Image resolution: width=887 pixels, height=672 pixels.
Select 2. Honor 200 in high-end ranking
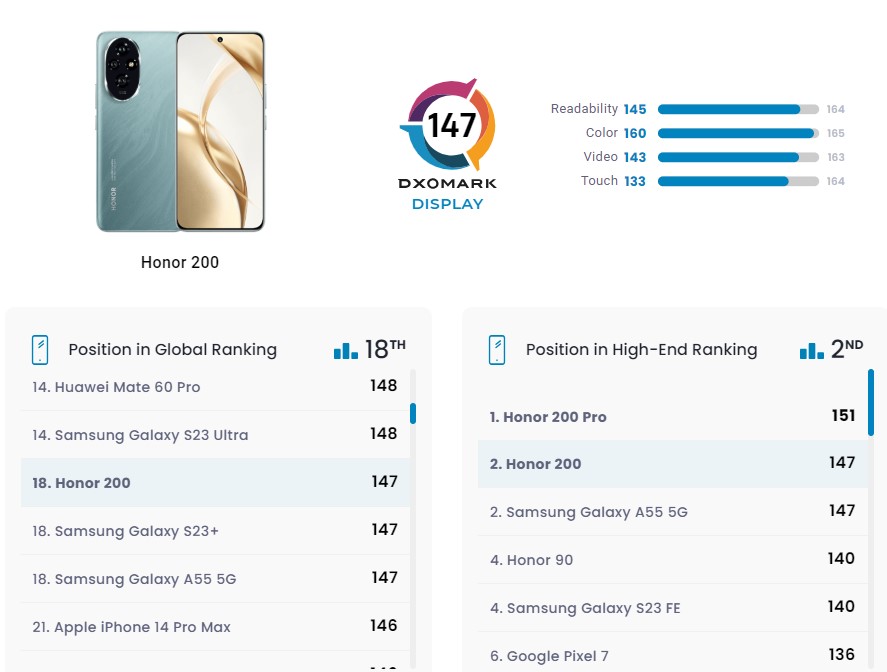tap(673, 464)
